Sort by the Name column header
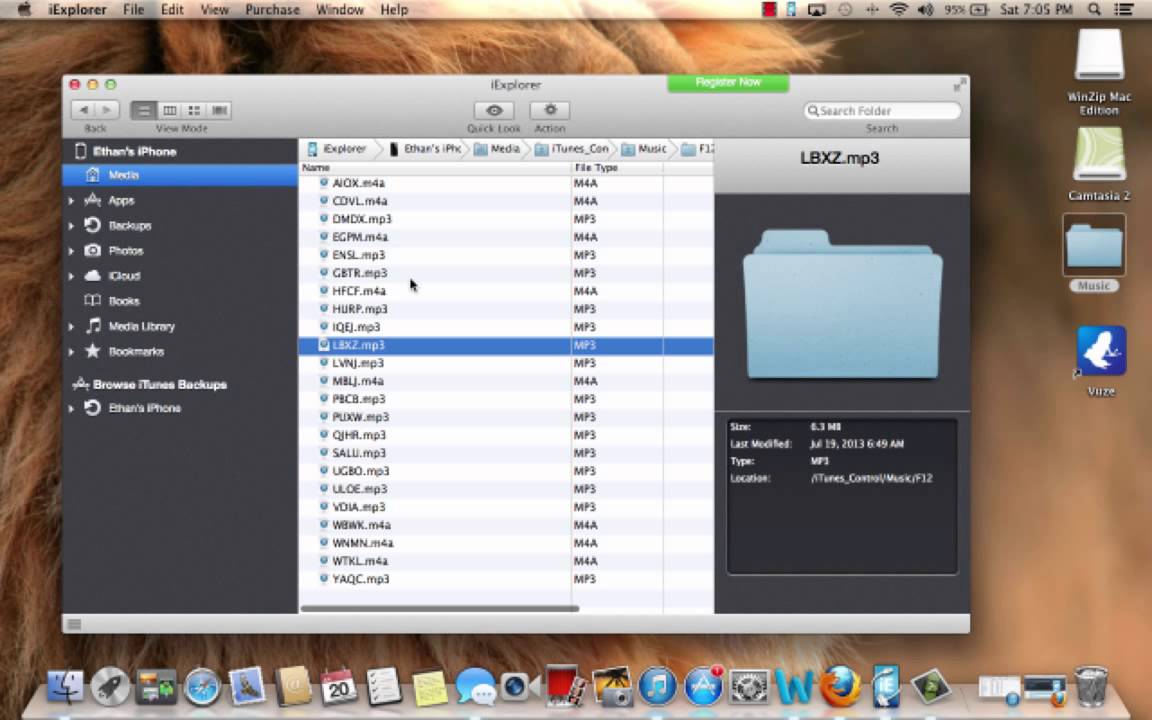Screen dimensions: 1152x720 [435, 168]
